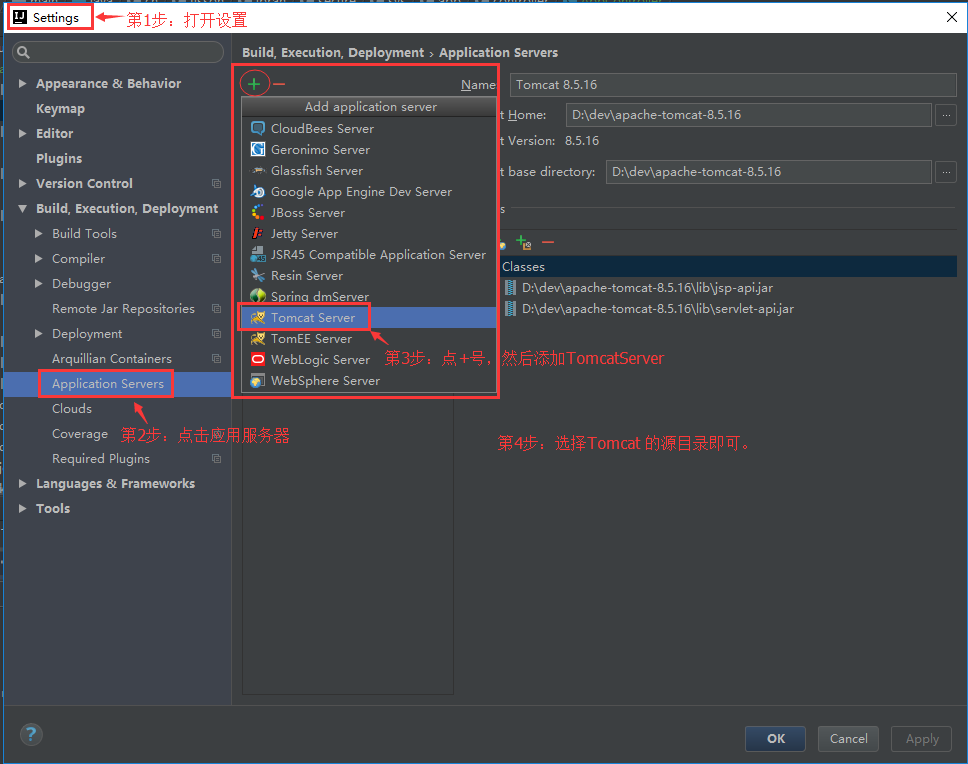
Task: Click the Resin Server icon
Action: 257,275
